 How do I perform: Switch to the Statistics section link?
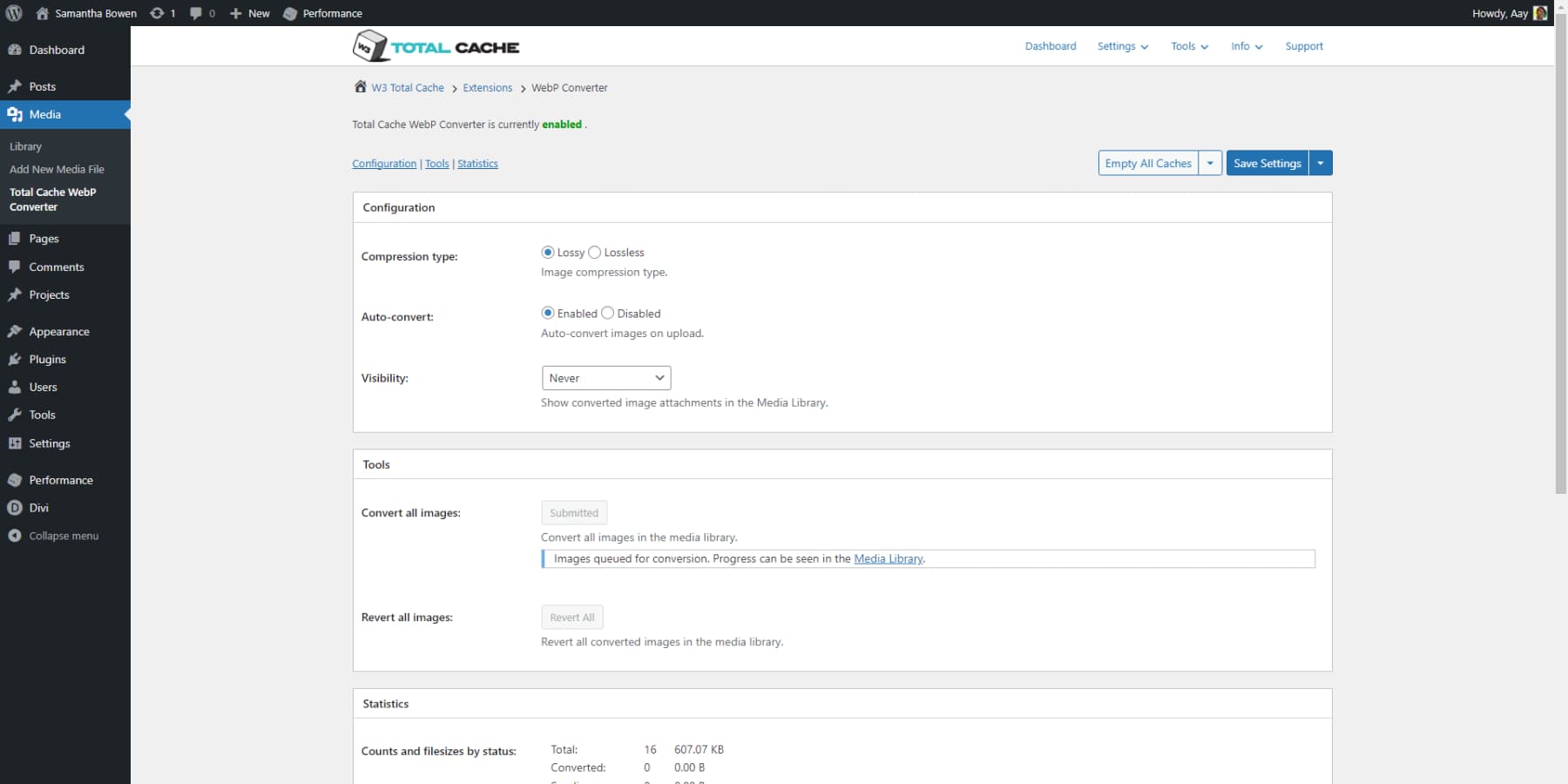pyautogui.click(x=477, y=163)
